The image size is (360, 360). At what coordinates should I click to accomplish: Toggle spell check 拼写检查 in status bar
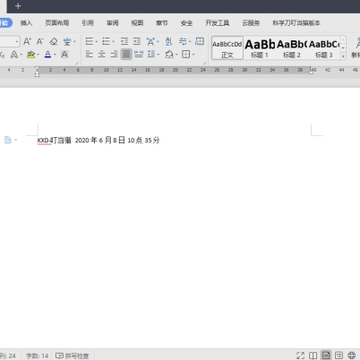click(x=72, y=356)
